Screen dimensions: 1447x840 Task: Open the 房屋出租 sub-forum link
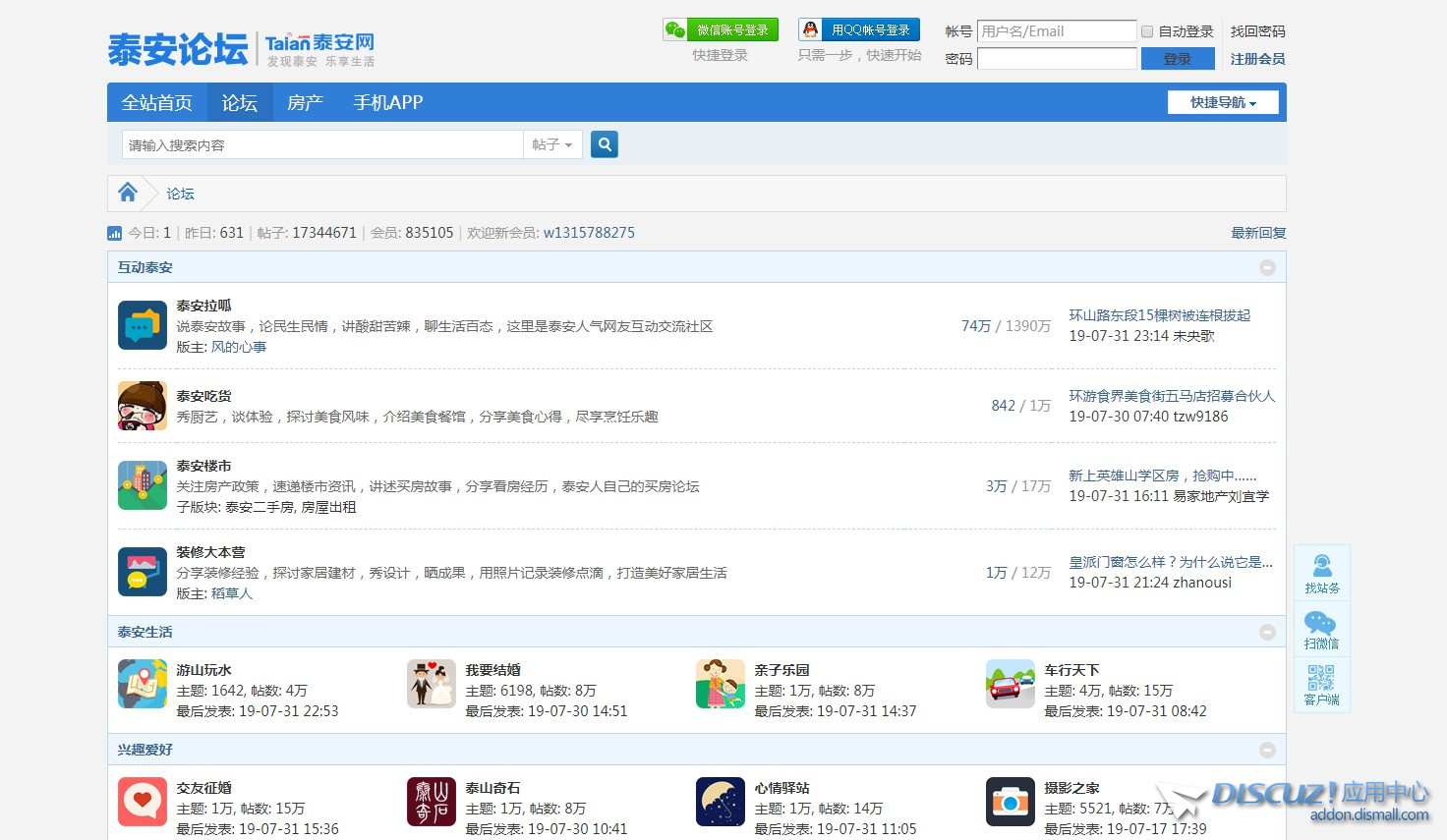(328, 507)
